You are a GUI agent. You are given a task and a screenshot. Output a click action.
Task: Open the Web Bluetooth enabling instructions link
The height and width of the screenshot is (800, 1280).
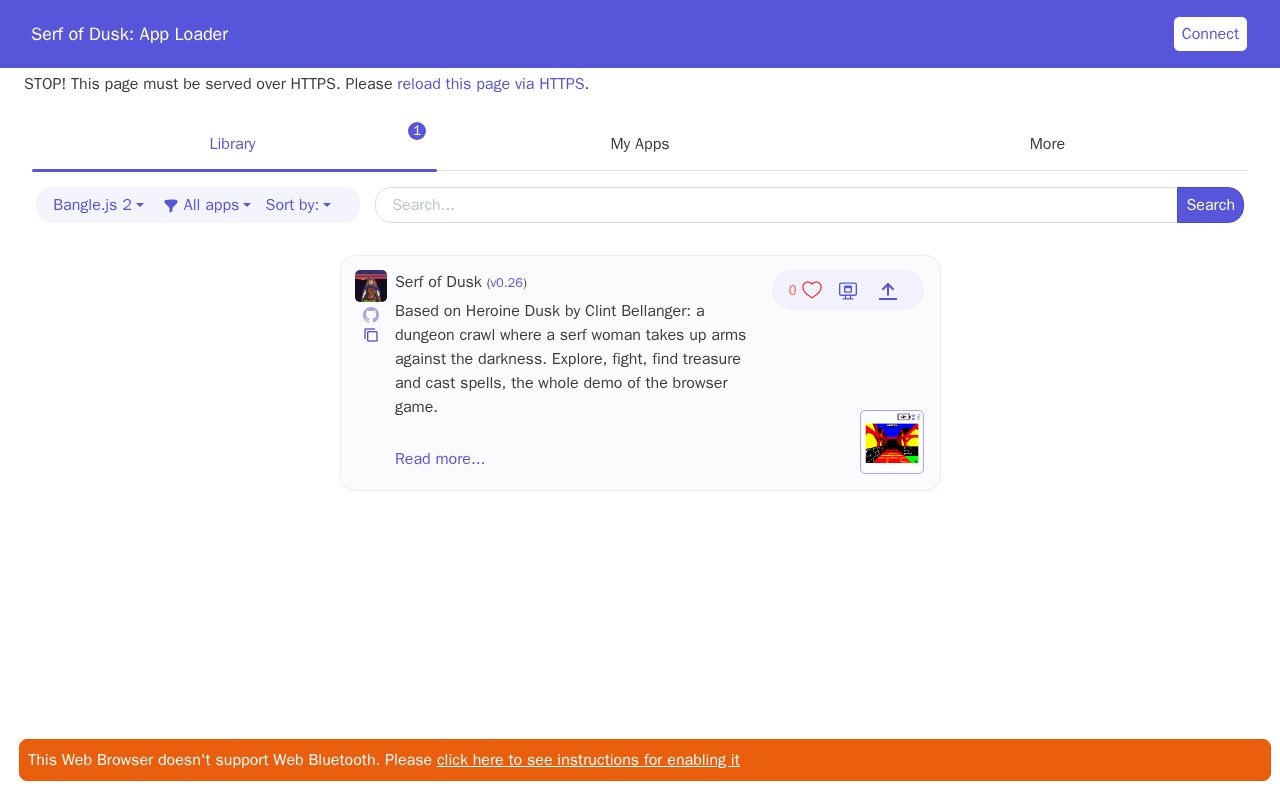click(588, 760)
